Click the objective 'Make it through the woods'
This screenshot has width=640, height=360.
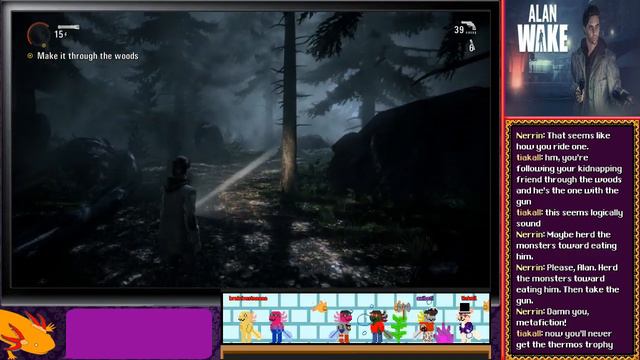(x=87, y=56)
